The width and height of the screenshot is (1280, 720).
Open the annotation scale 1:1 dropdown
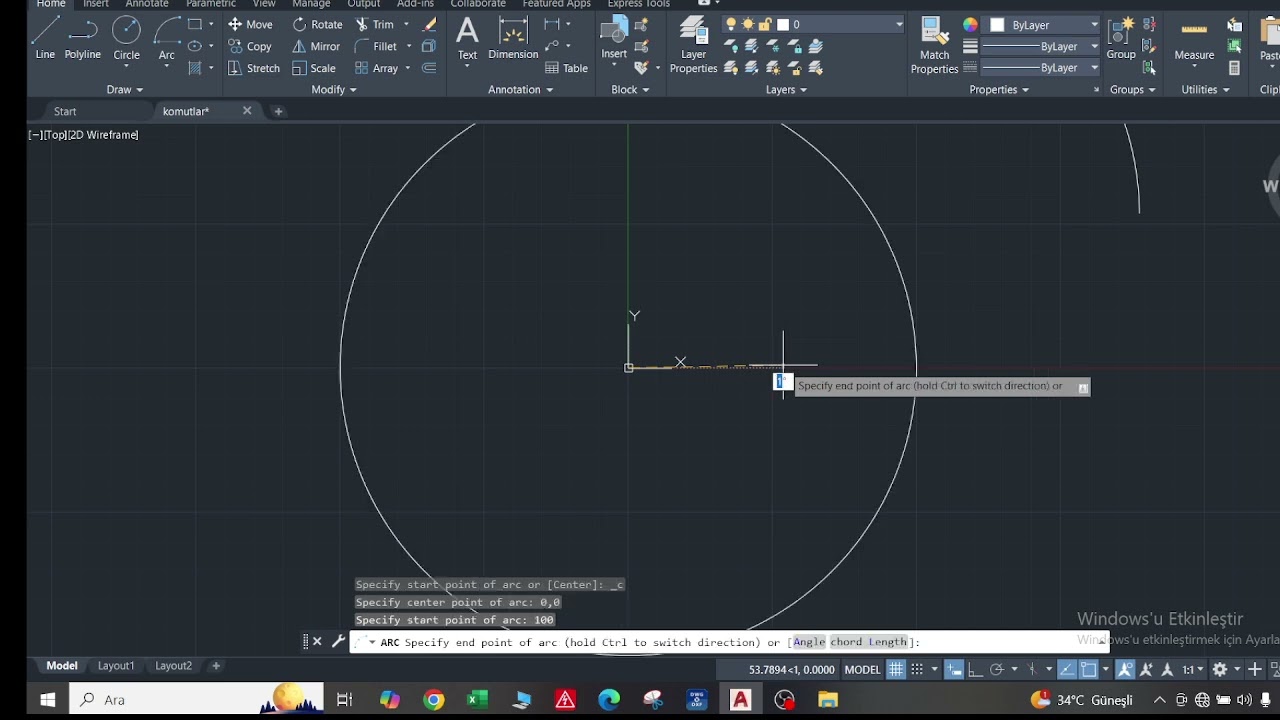pos(1193,670)
